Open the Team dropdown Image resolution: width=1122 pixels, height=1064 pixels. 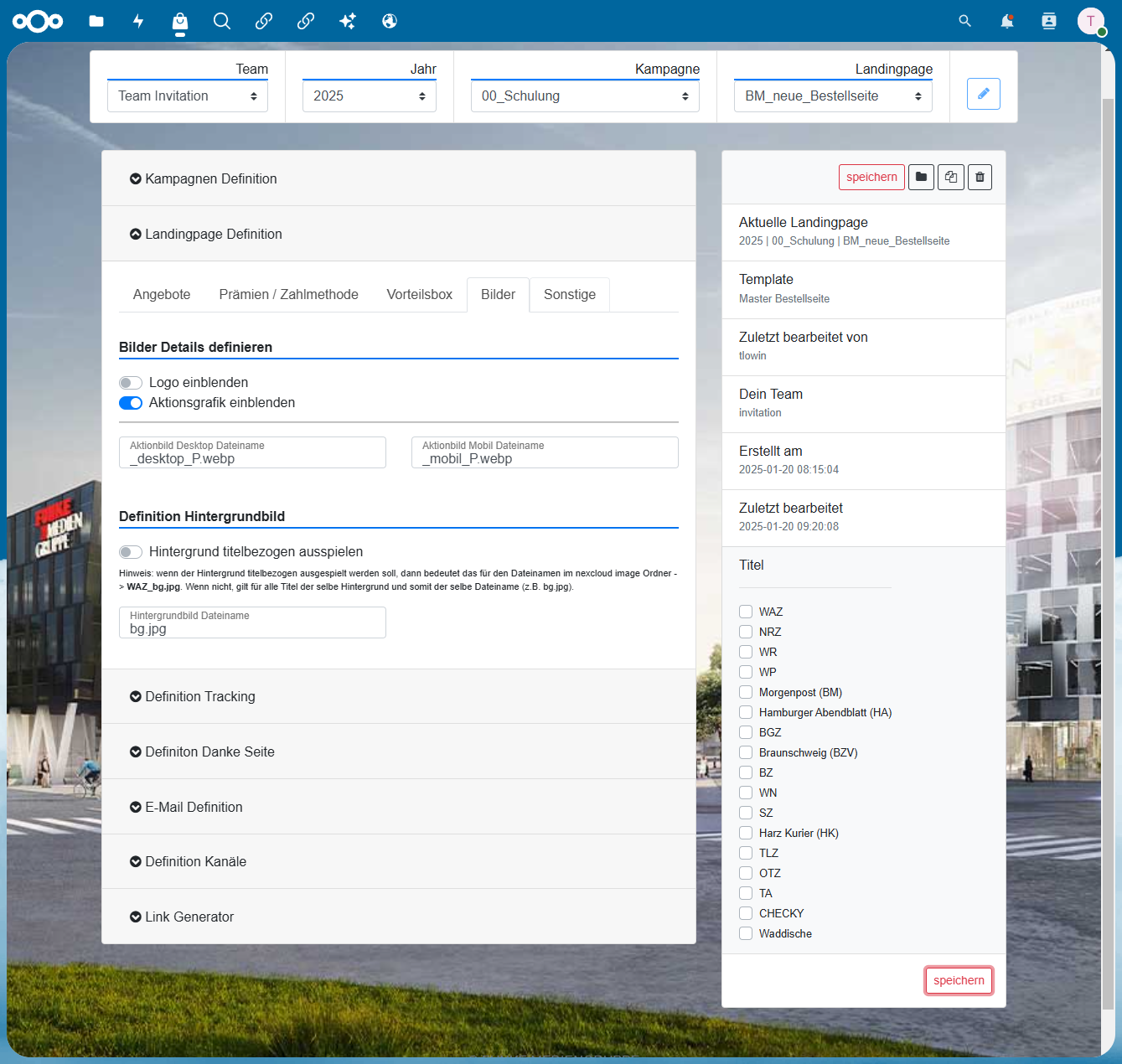(x=188, y=96)
